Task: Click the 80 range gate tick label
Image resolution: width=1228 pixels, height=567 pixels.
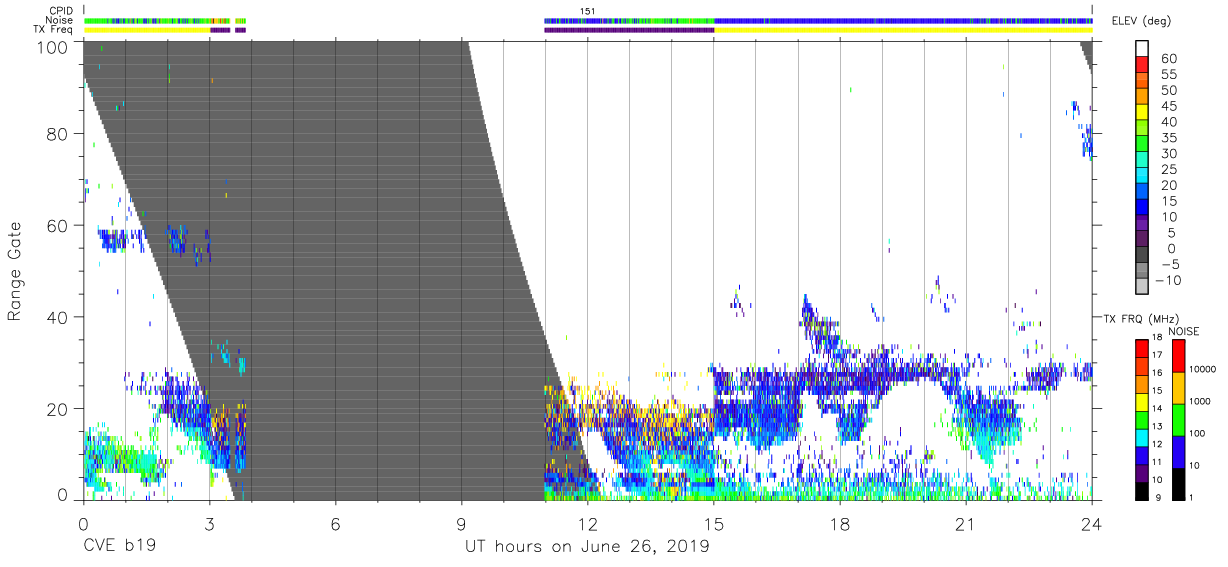Action: pyautogui.click(x=56, y=134)
